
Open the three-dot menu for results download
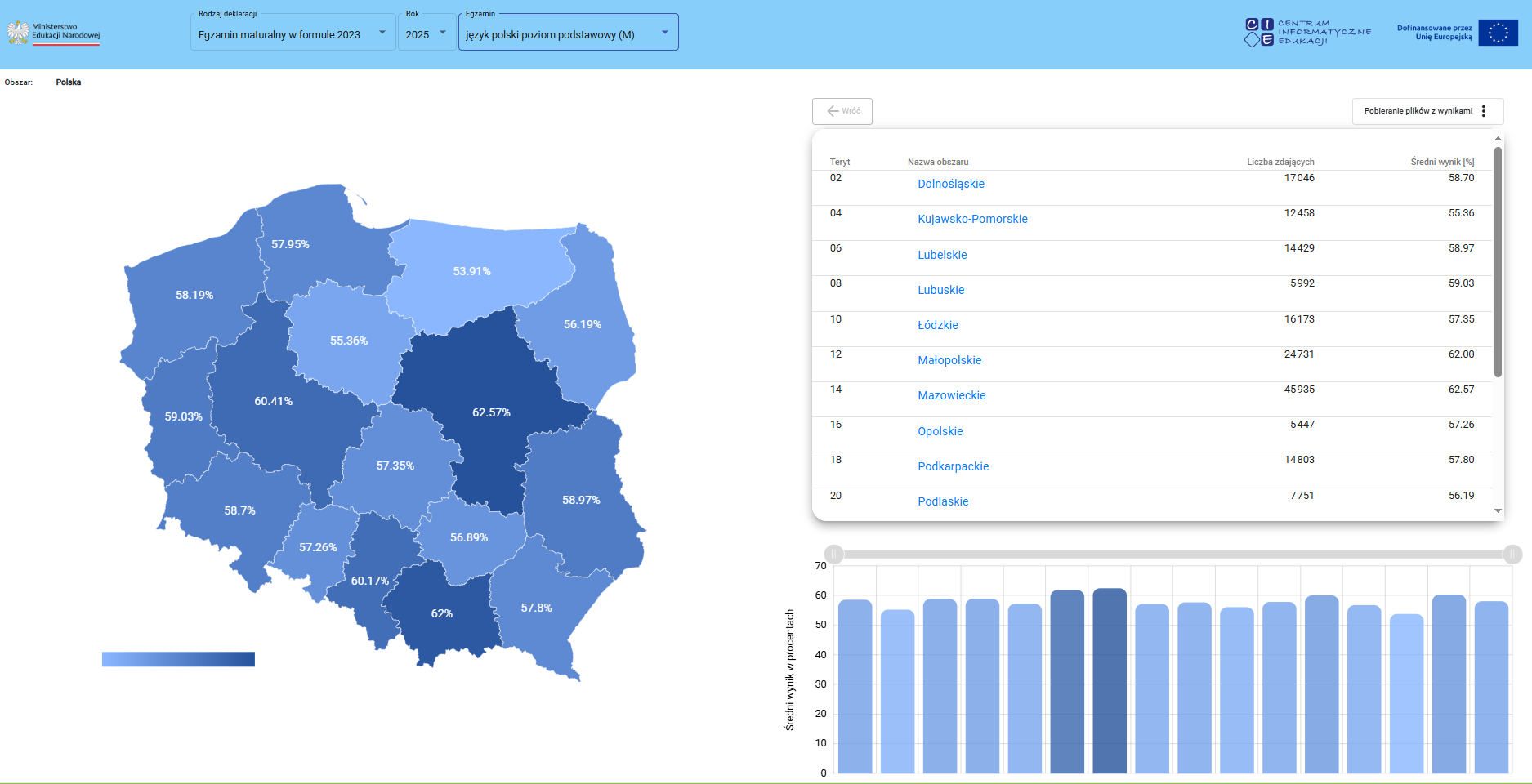point(1484,111)
